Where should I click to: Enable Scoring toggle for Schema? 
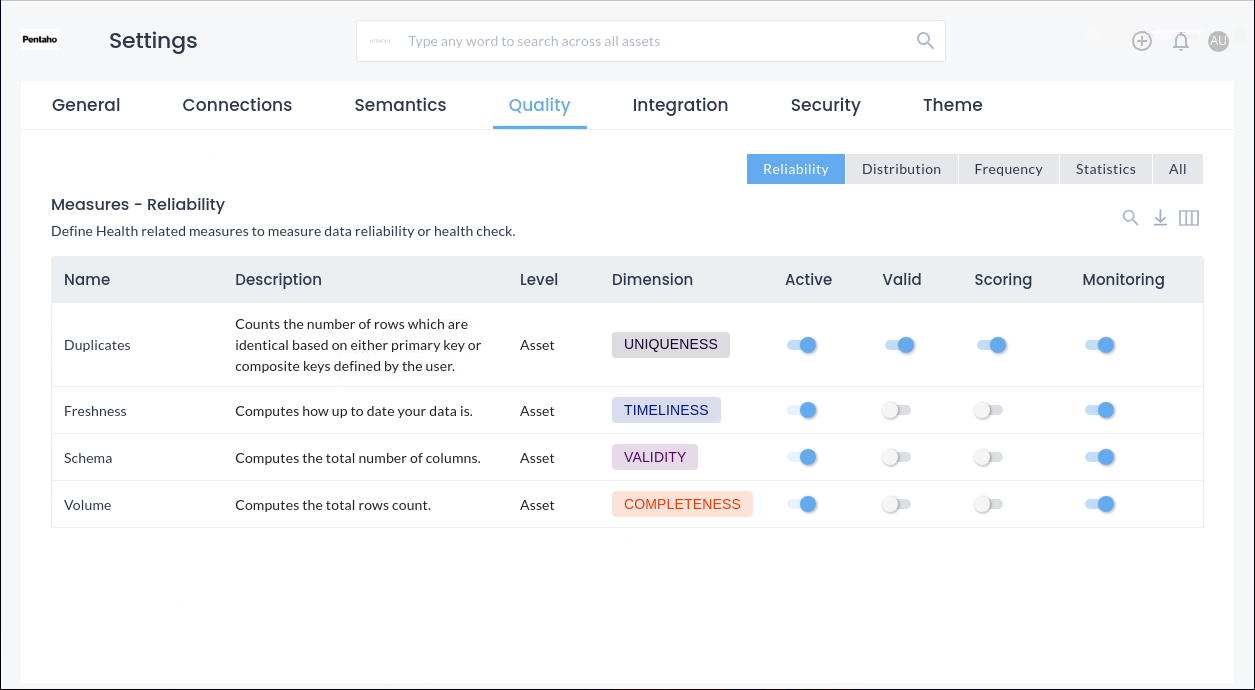[x=988, y=458]
